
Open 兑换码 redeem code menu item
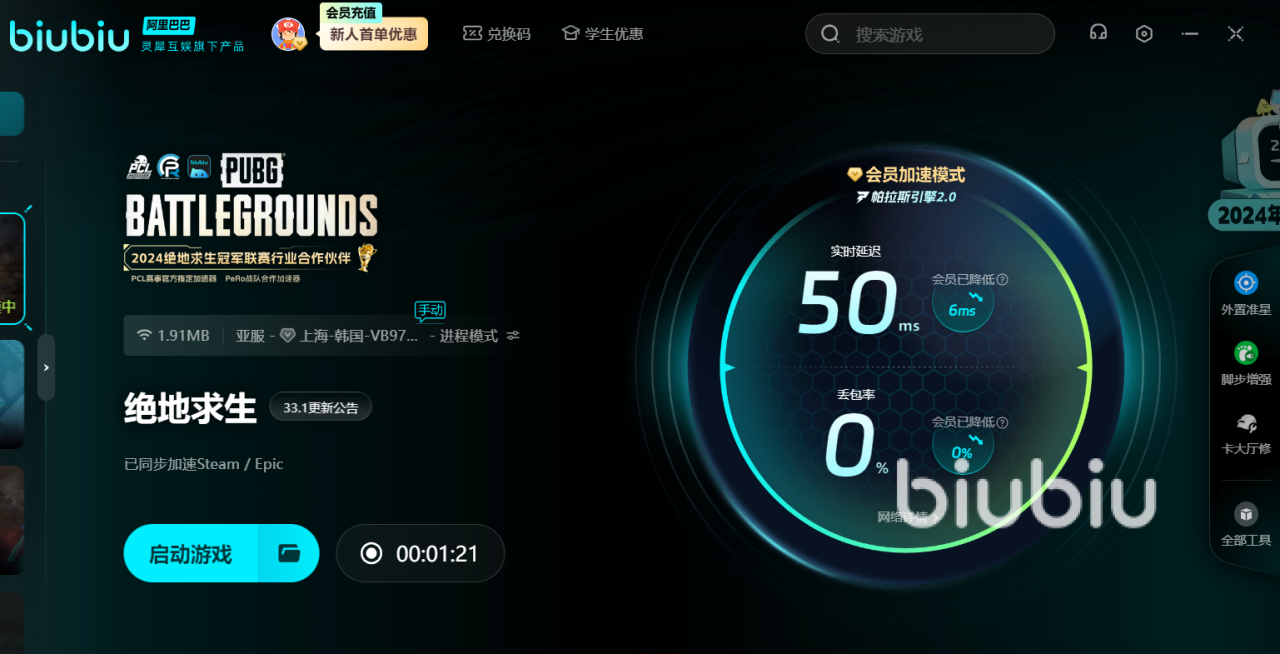(x=497, y=34)
